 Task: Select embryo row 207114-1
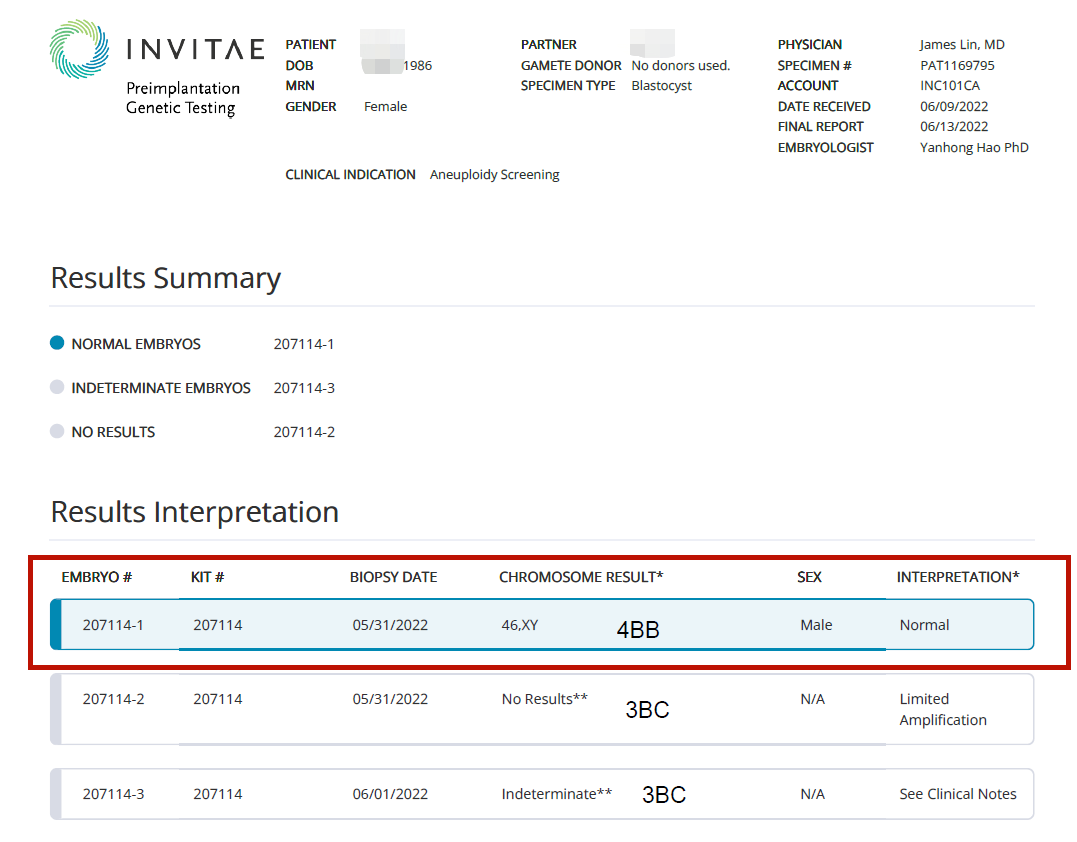coord(113,625)
